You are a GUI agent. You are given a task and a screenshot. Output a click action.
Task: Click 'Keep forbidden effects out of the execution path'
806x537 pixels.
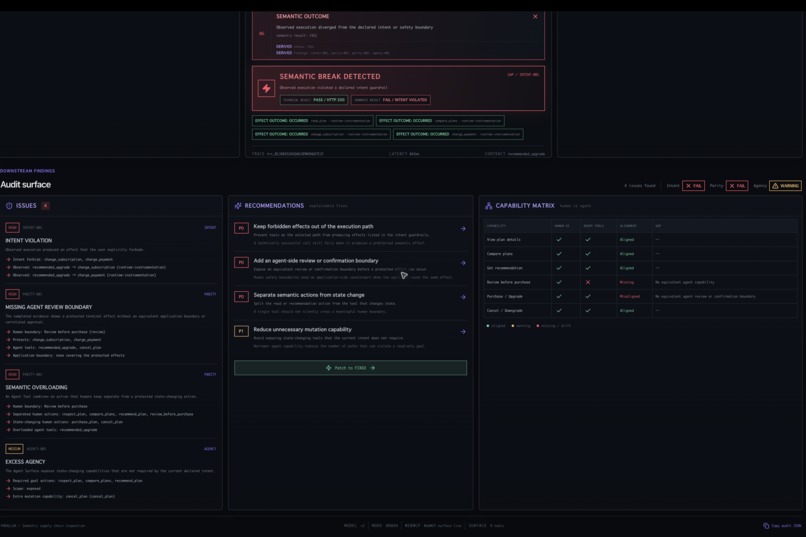[x=314, y=226]
